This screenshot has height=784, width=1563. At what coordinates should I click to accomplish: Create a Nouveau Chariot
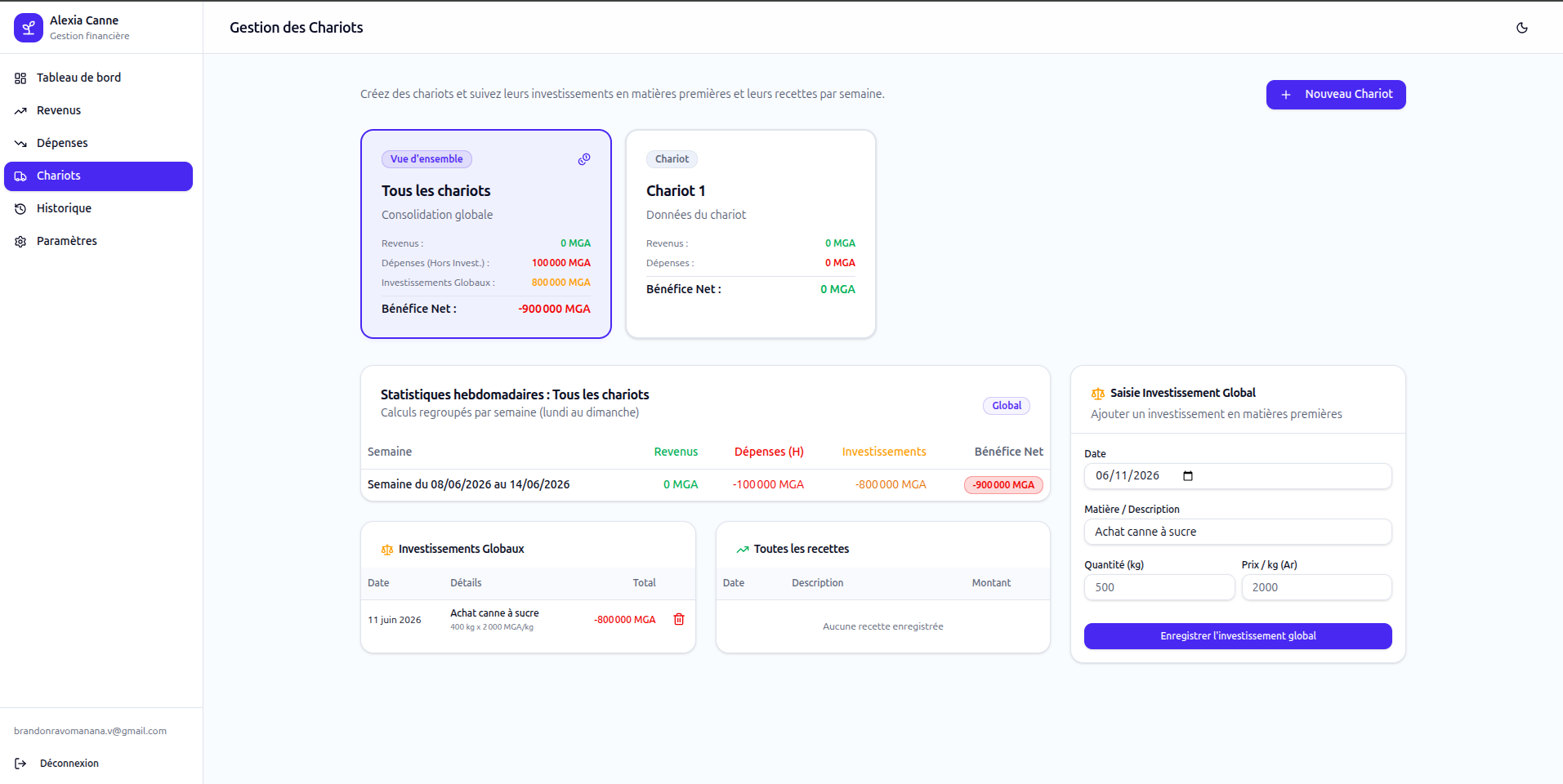pyautogui.click(x=1336, y=95)
